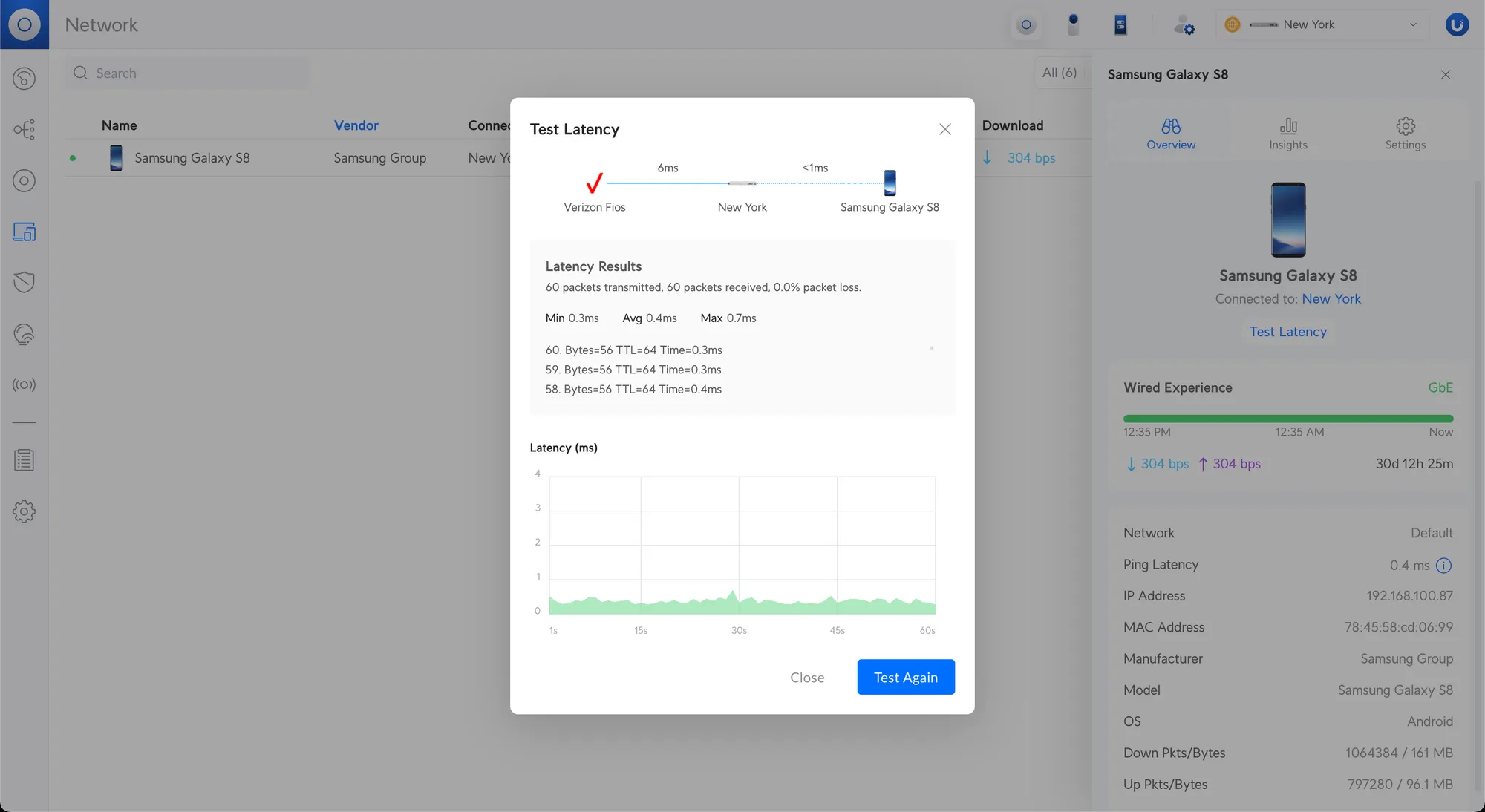Switch to the Settings tab in device panel
Viewport: 1485px width, 812px height.
[x=1405, y=134]
